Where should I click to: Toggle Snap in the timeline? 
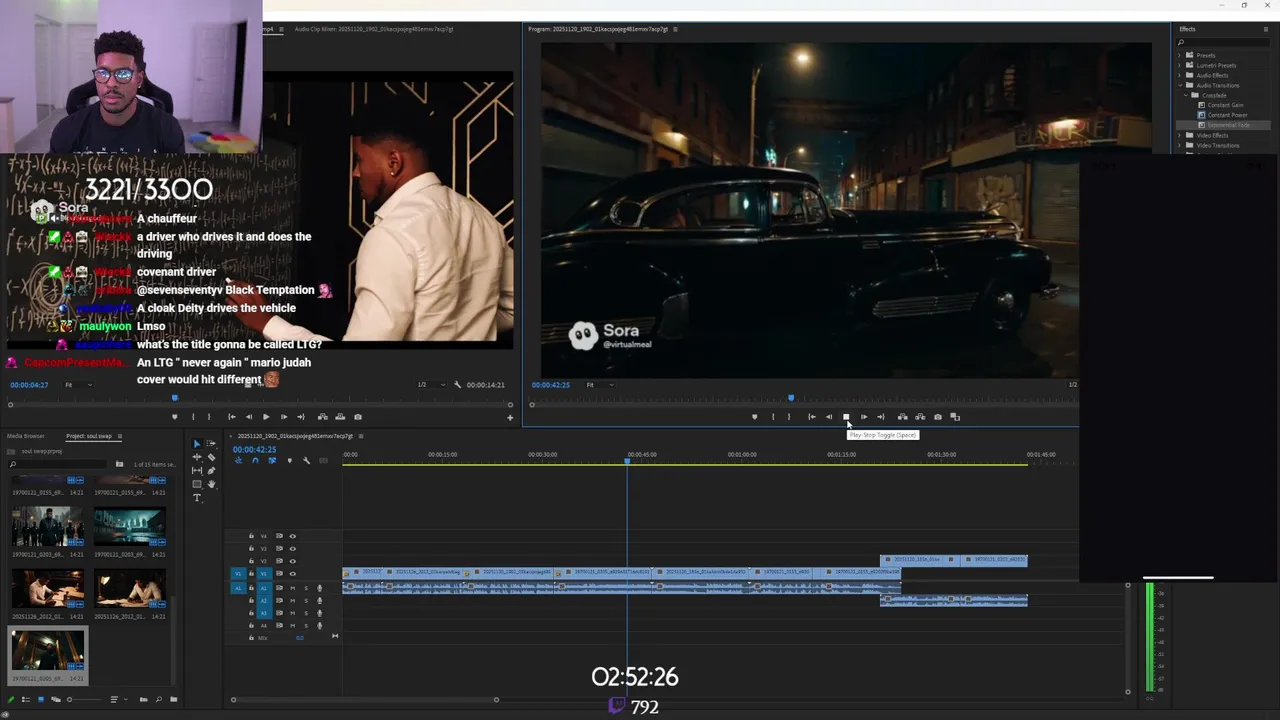[255, 460]
